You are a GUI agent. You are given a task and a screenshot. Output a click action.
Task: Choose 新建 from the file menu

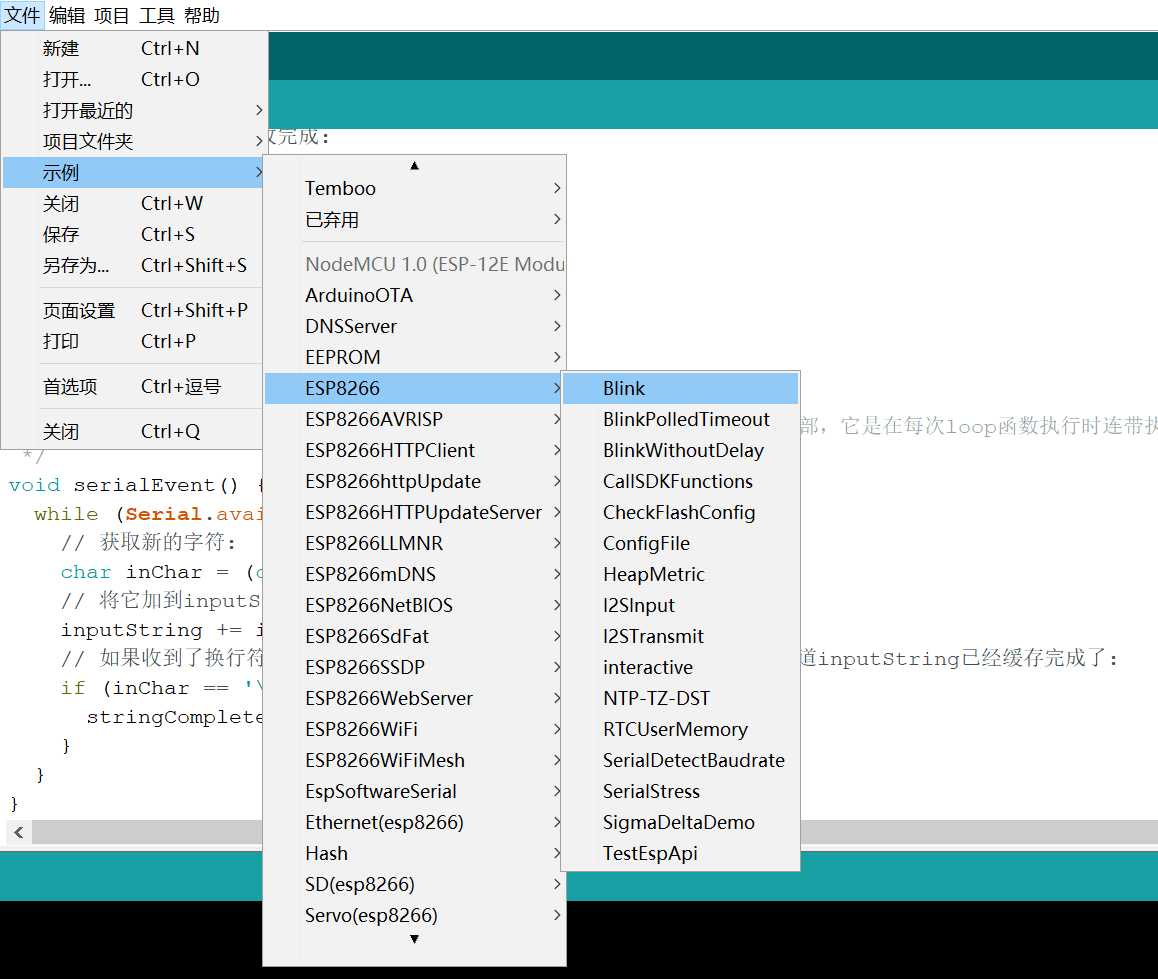(x=134, y=49)
